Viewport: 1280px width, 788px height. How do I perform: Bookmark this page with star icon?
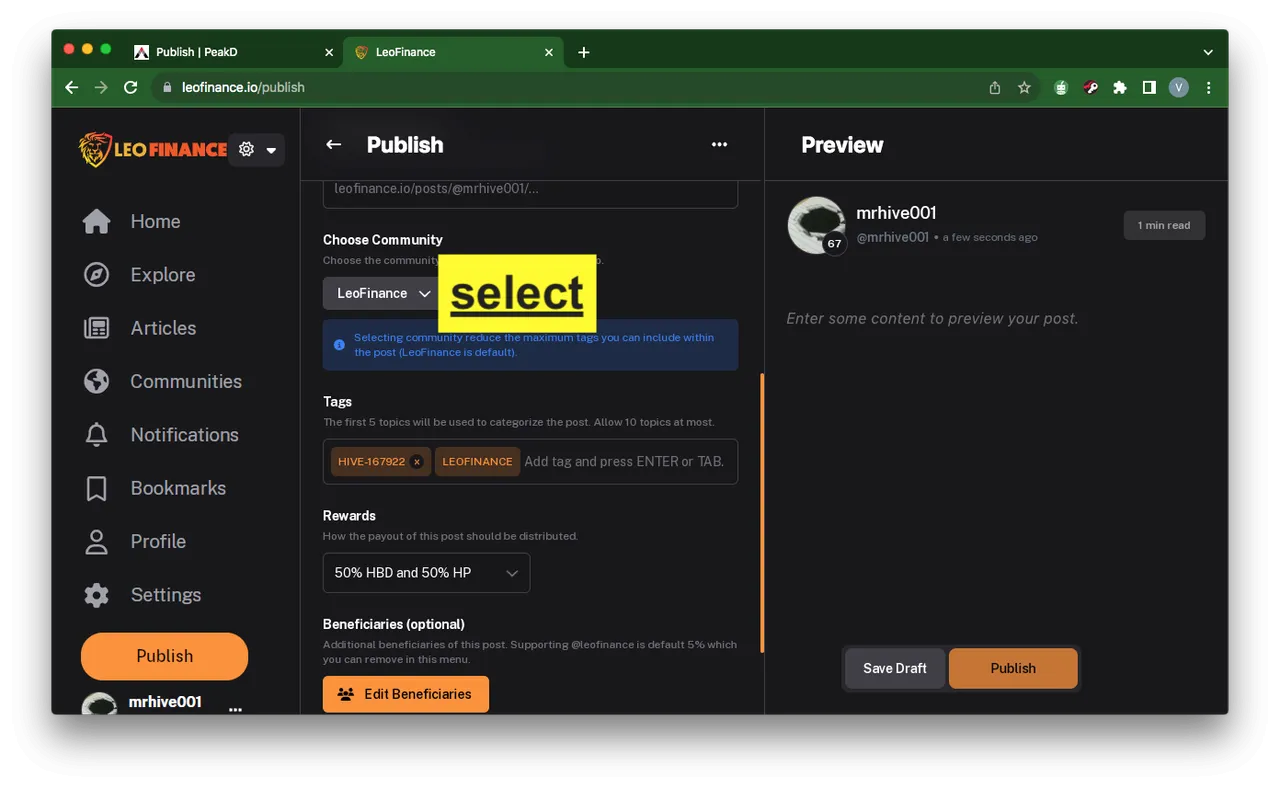[x=1024, y=87]
